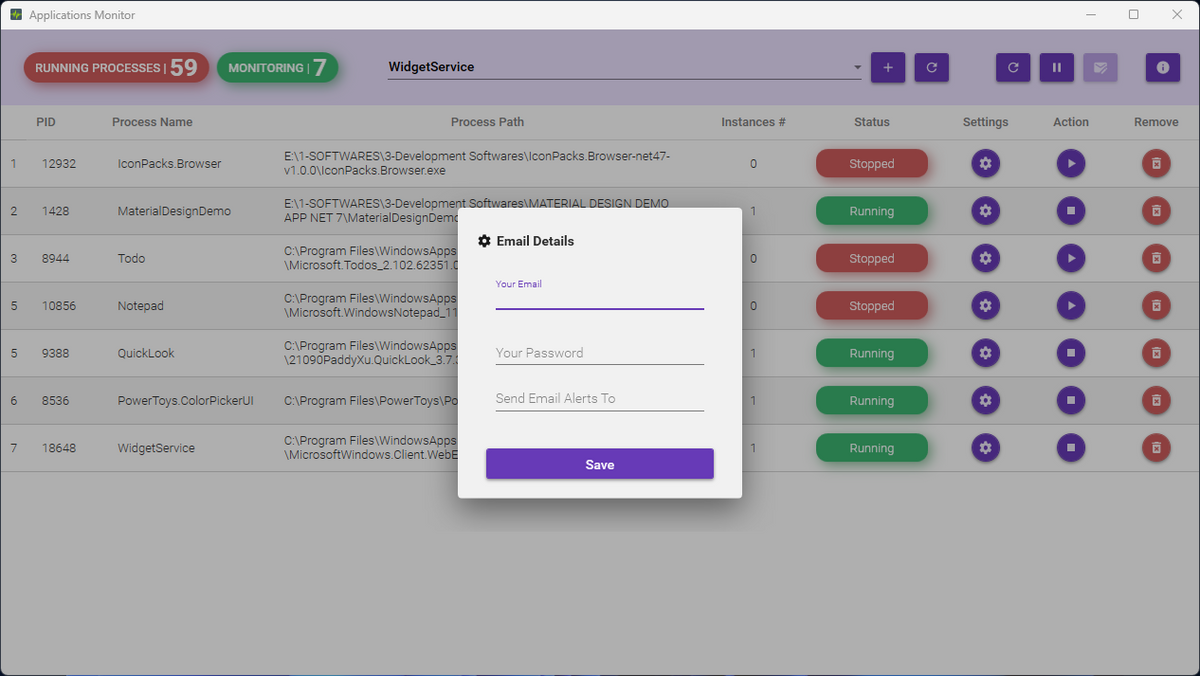Click the info icon in top toolbar
This screenshot has height=676, width=1200.
pyautogui.click(x=1162, y=68)
